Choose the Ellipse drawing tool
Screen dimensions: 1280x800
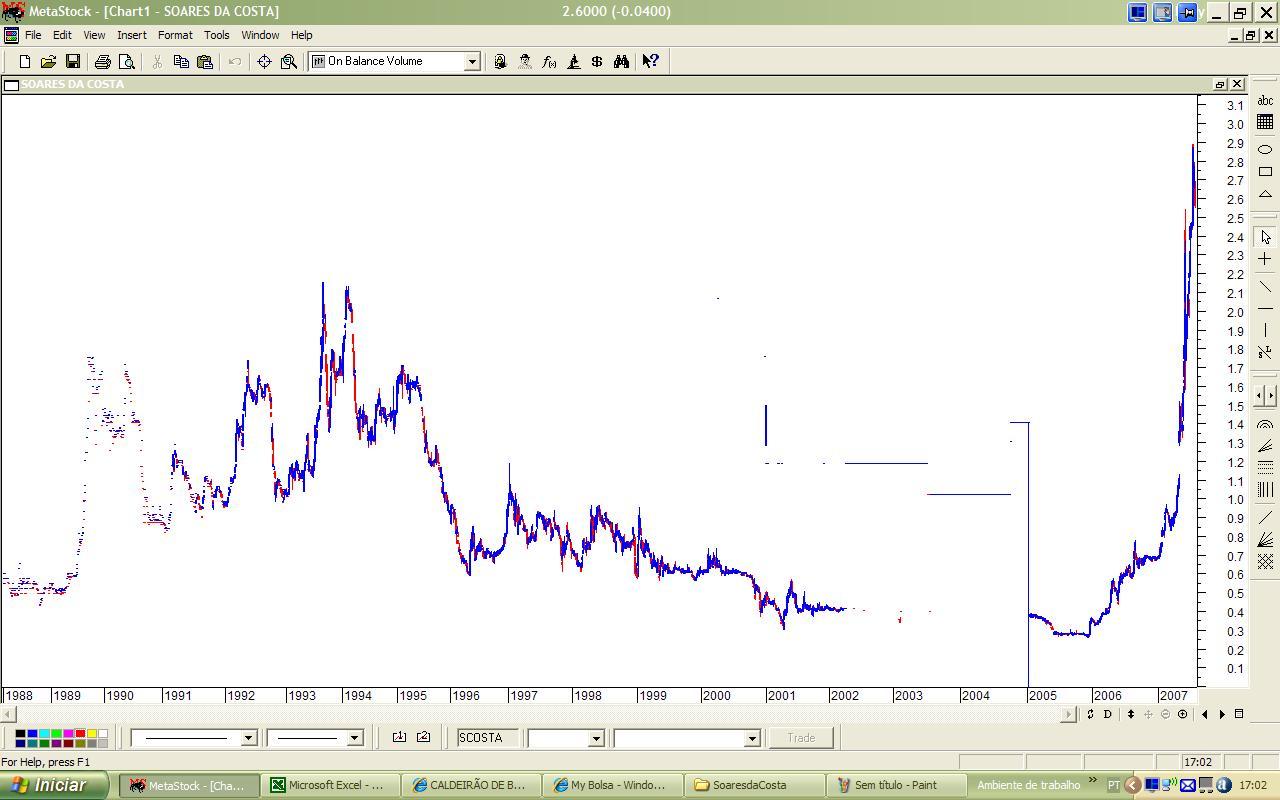tap(1265, 149)
